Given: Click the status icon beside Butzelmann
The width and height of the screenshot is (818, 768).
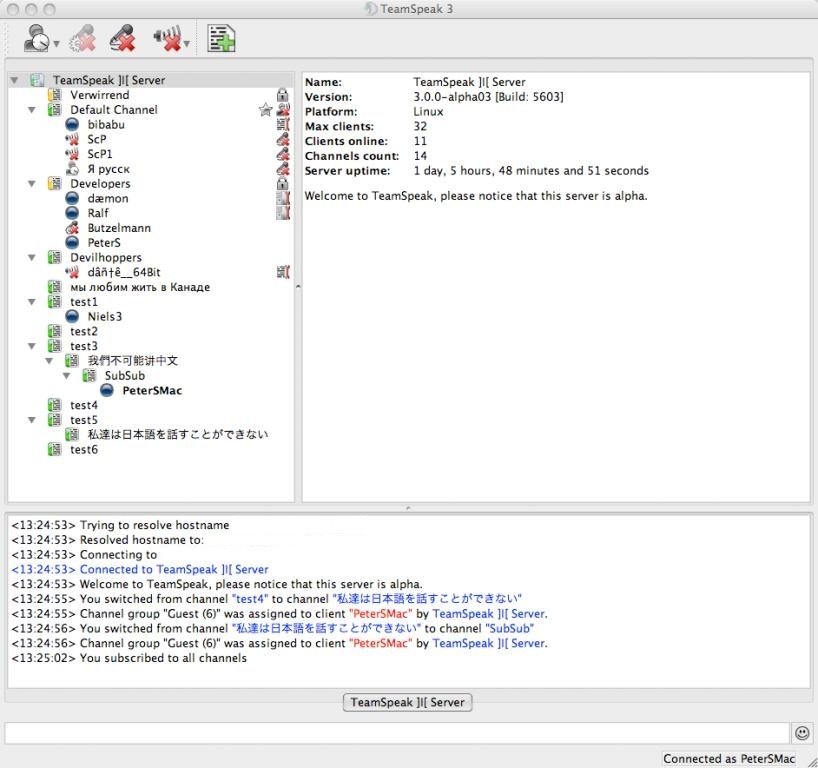Looking at the screenshot, I should tap(72, 228).
